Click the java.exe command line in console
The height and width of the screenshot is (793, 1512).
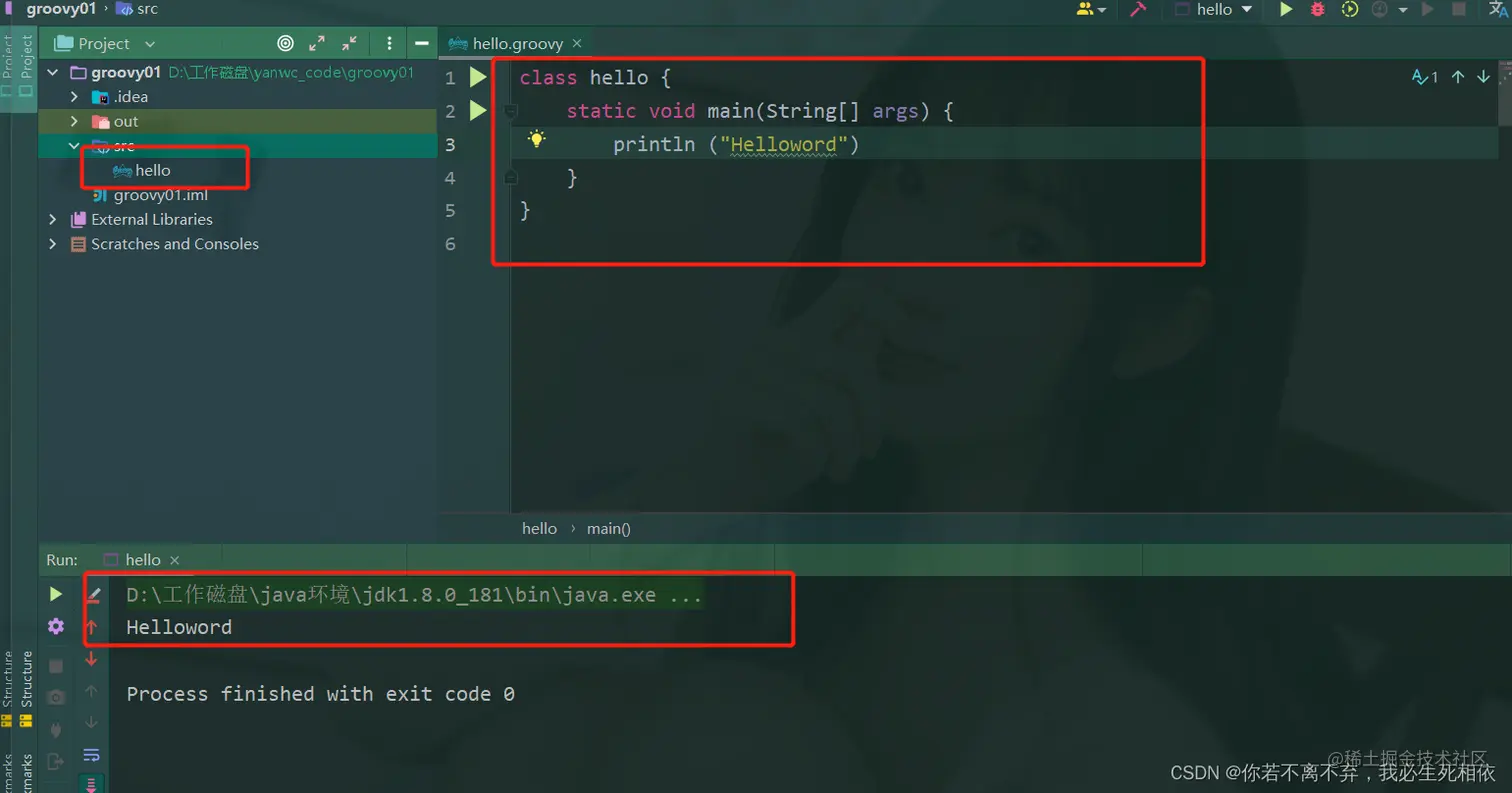pos(414,596)
